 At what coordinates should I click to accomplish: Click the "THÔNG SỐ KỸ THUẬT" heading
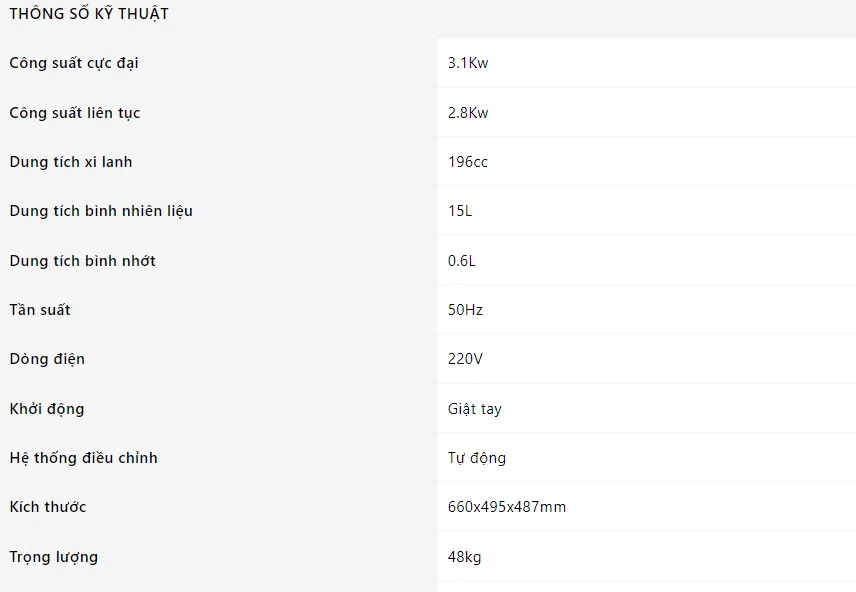[x=89, y=14]
